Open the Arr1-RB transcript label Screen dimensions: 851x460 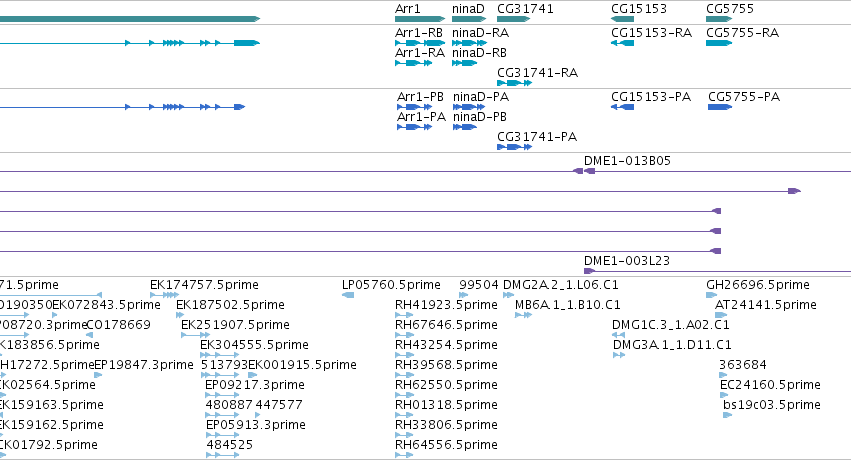pyautogui.click(x=419, y=33)
